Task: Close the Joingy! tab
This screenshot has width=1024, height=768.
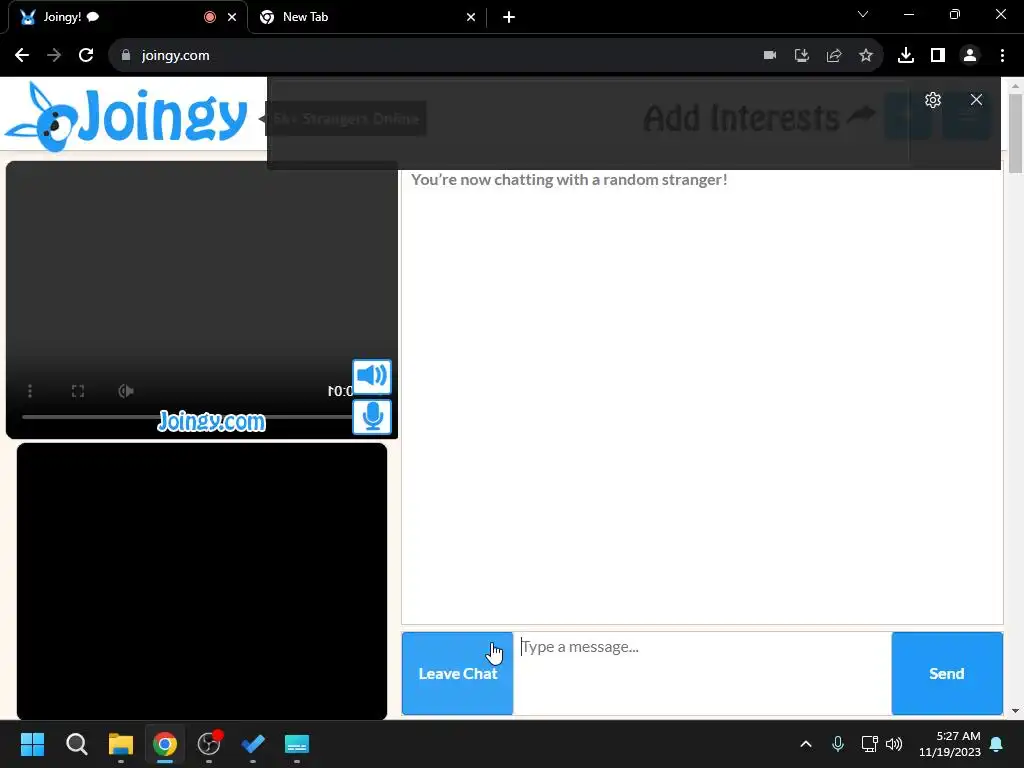Action: click(x=232, y=17)
